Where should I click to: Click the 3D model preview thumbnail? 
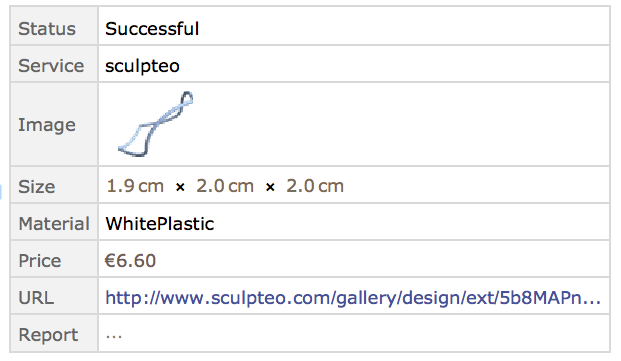tap(155, 124)
